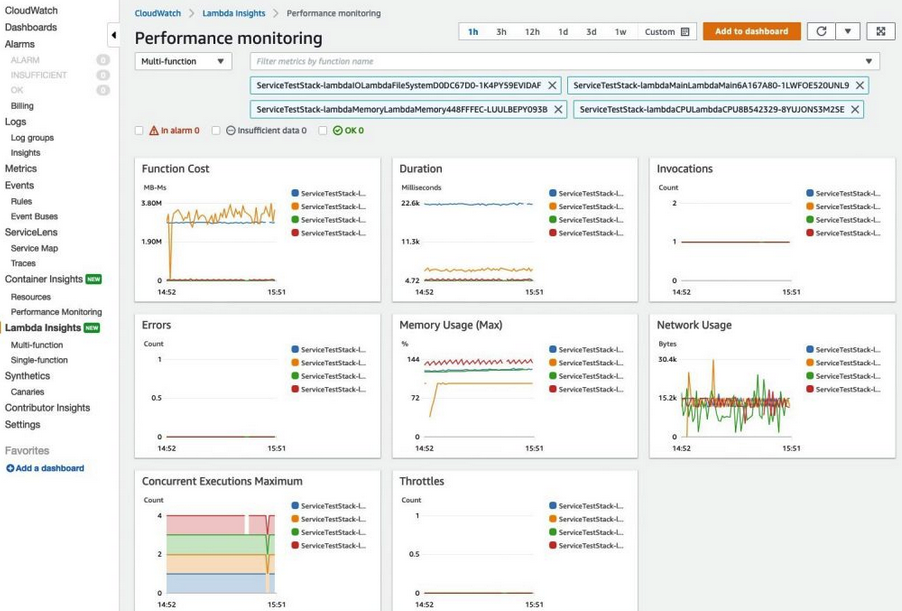Tick the OK filter checkbox
This screenshot has height=611, width=902.
point(323,131)
